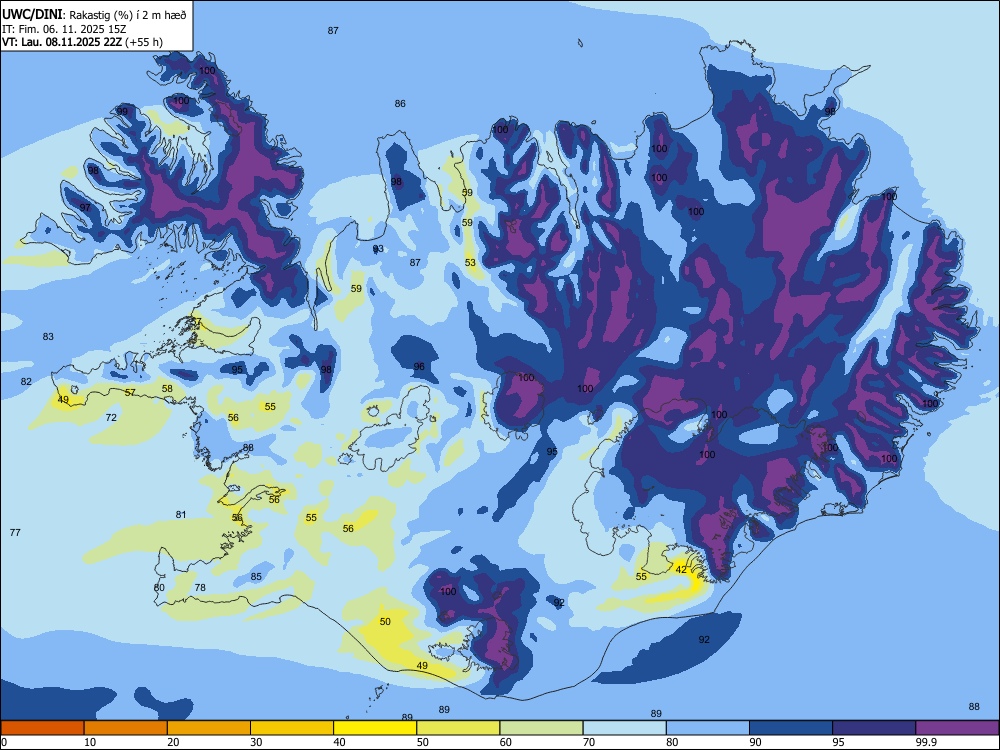The image size is (1000, 750).
Task: Click the pale blue 70–80 legend swatch
Action: pyautogui.click(x=624, y=728)
